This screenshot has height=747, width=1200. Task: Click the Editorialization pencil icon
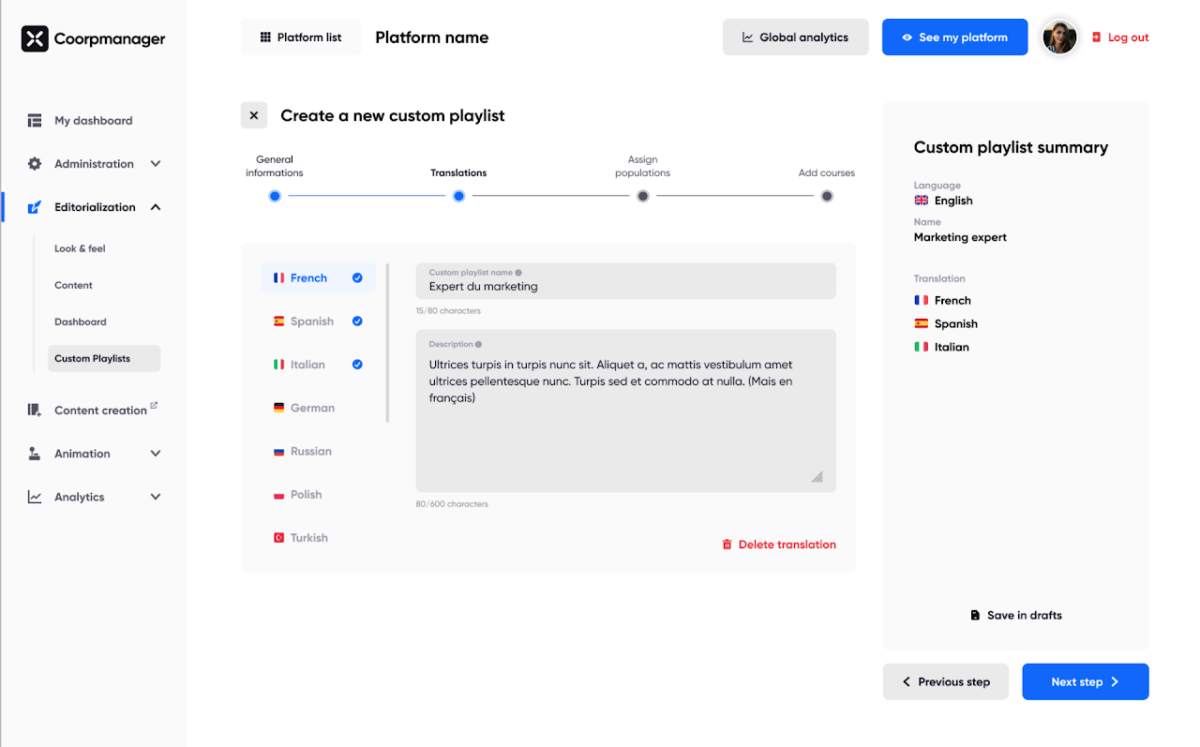pyautogui.click(x=33, y=206)
